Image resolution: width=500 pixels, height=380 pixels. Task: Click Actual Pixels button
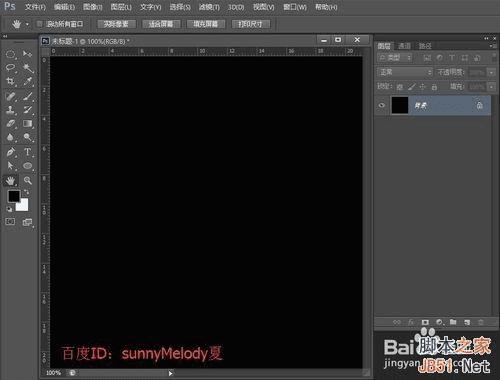tap(116, 24)
